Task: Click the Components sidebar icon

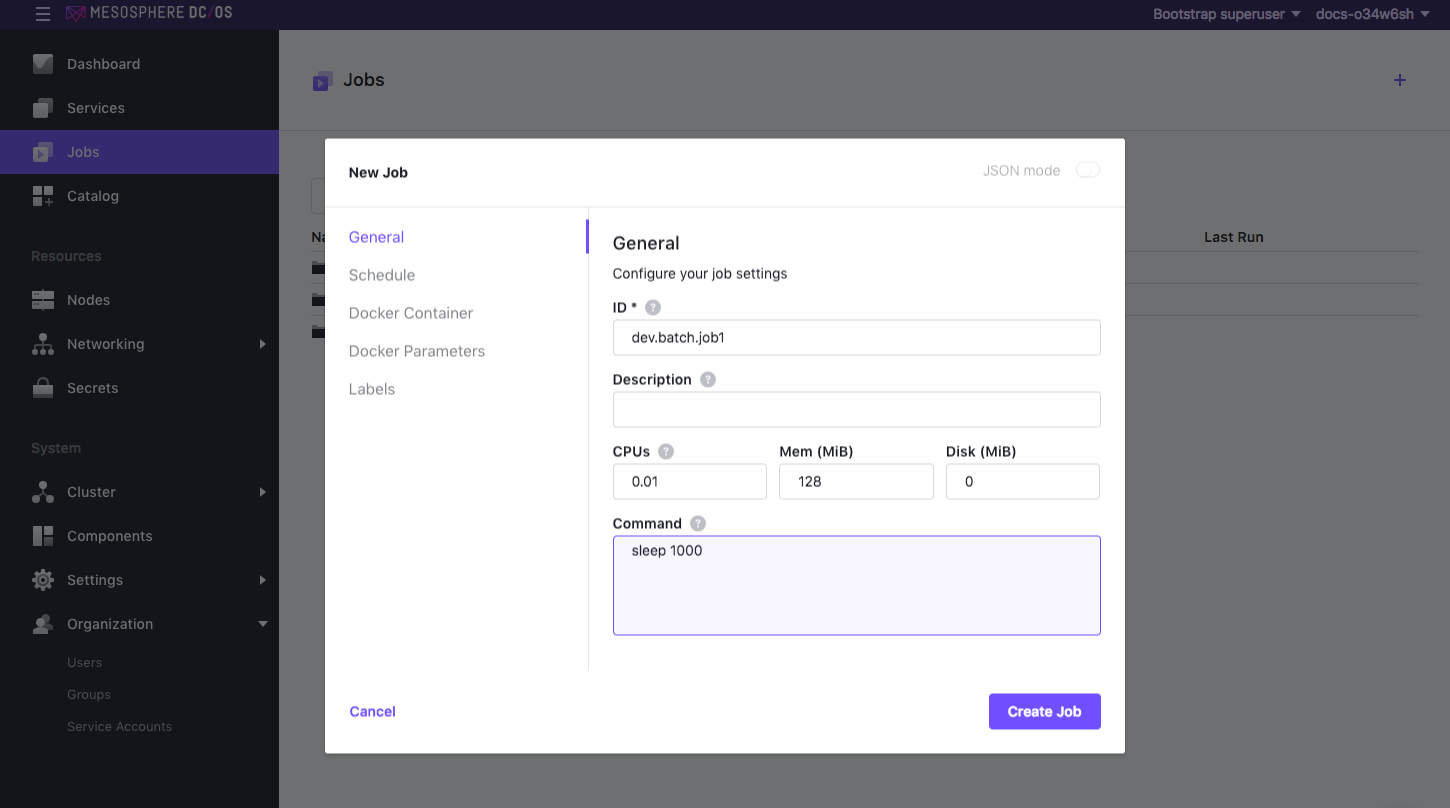Action: click(x=43, y=536)
